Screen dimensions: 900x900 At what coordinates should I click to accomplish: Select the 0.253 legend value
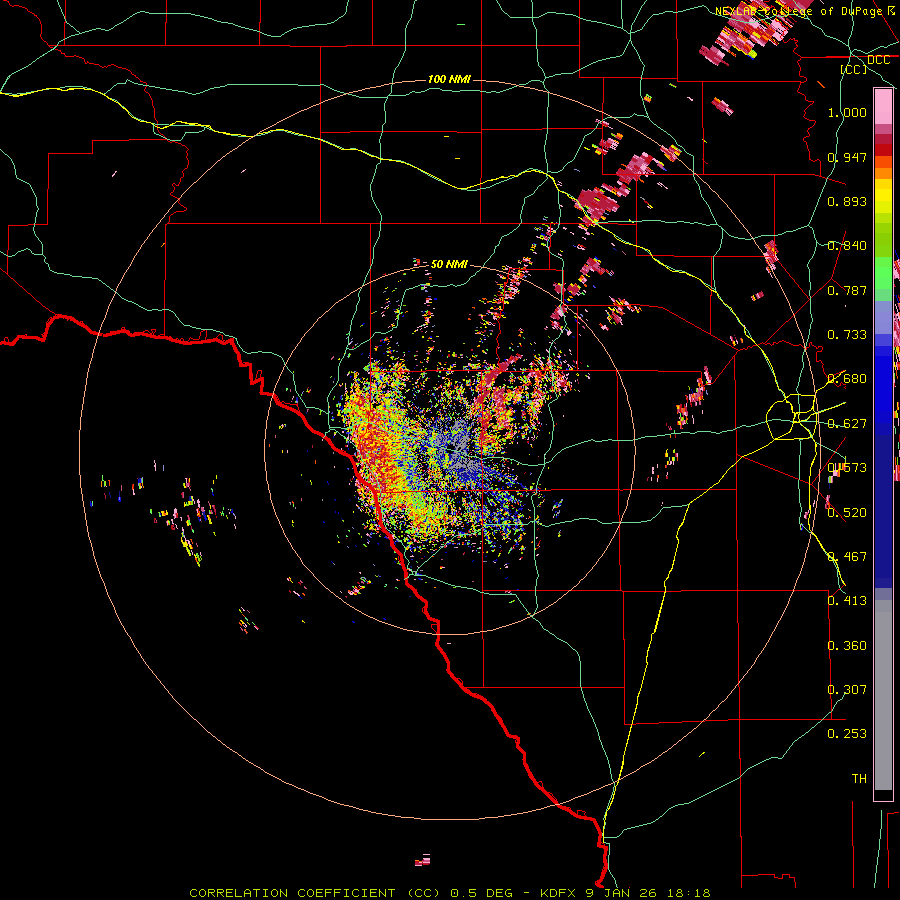[847, 734]
